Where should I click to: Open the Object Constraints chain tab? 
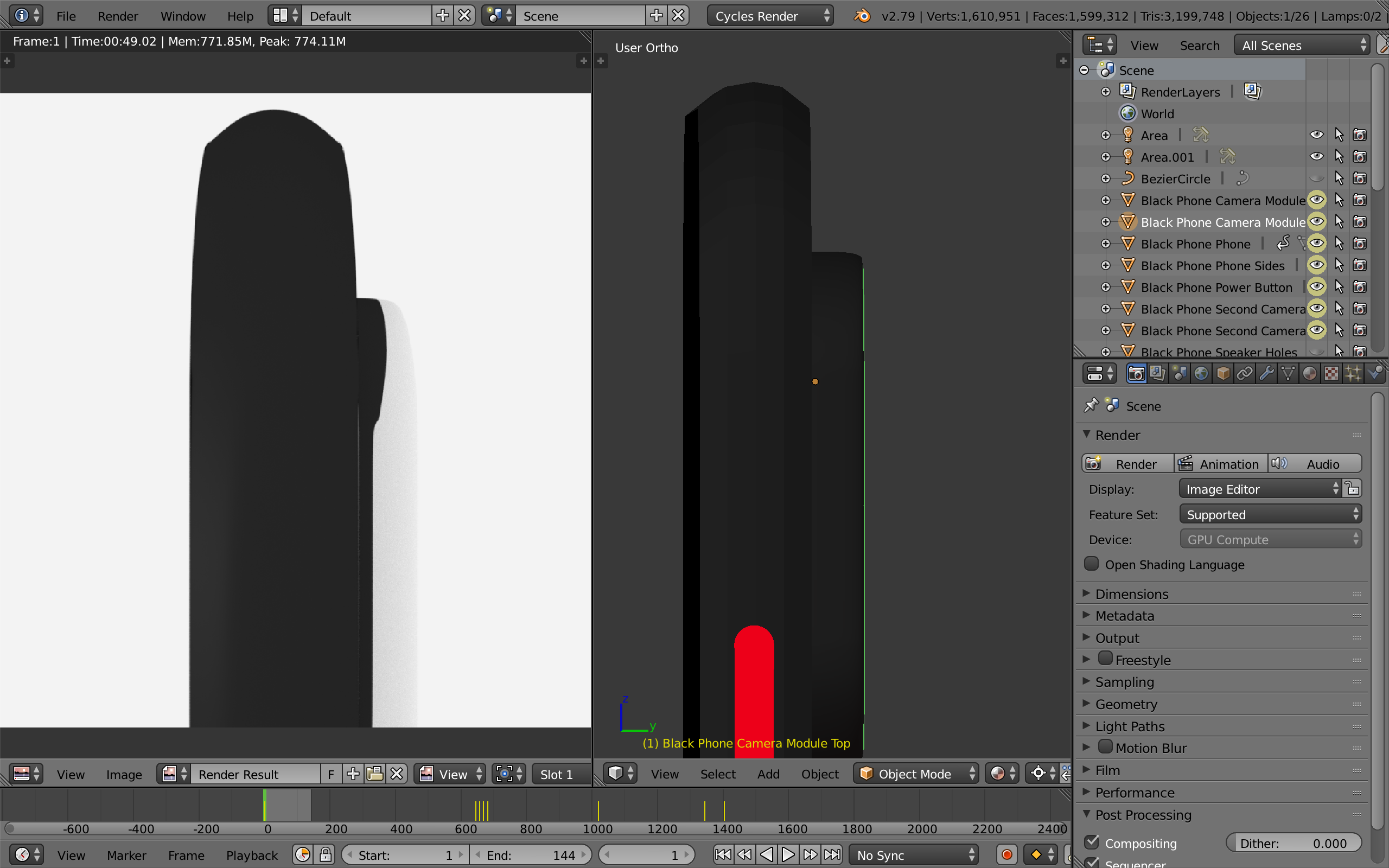[x=1244, y=374]
